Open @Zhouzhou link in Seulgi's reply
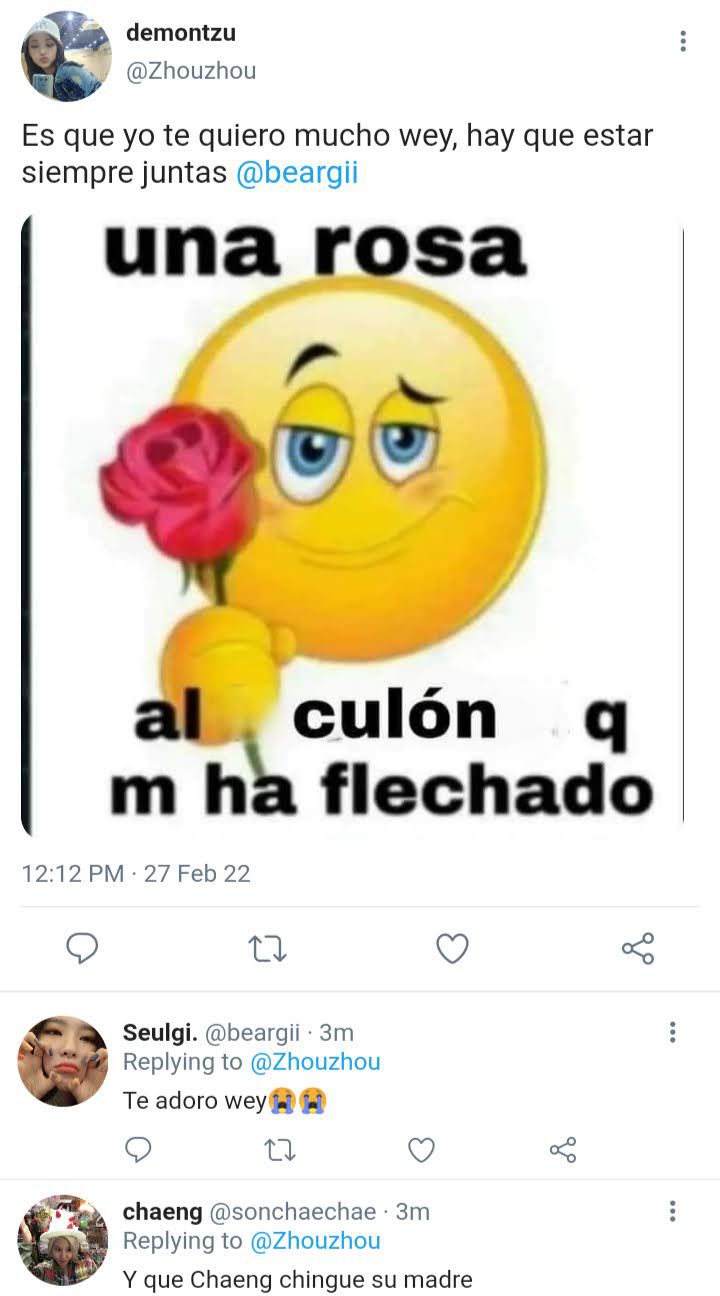The image size is (720, 1296). pyautogui.click(x=315, y=1061)
